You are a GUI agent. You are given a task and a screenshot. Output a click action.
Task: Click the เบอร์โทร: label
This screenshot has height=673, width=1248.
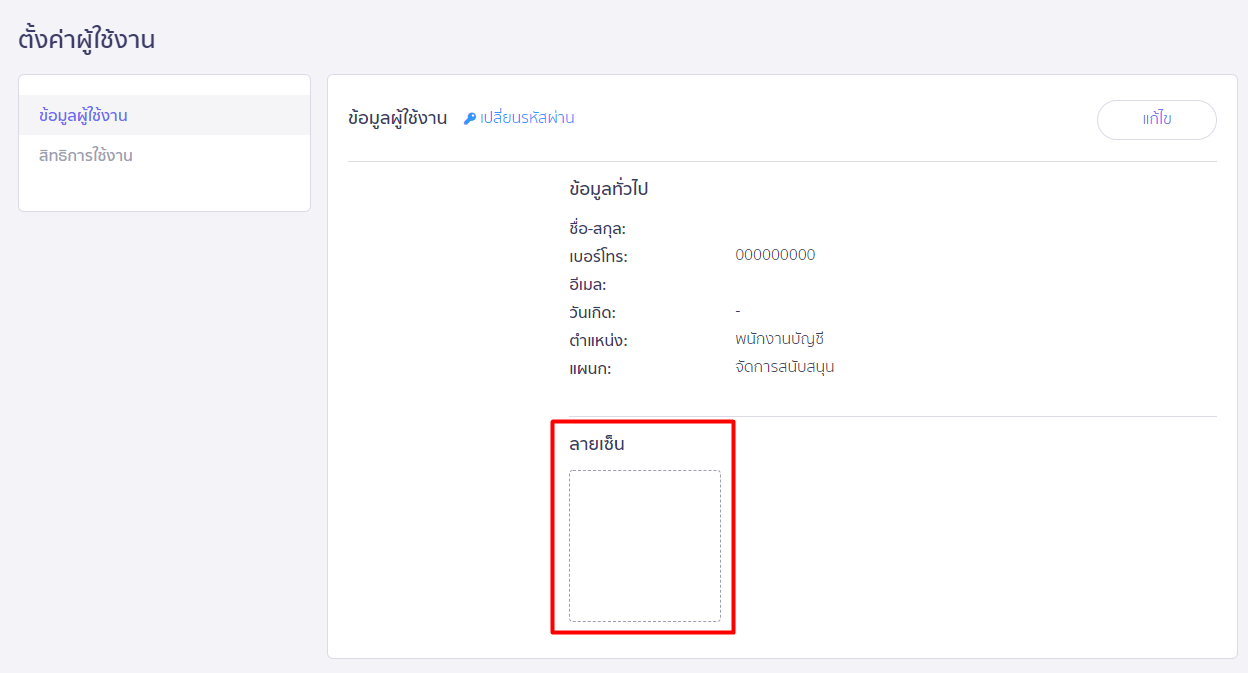tap(598, 257)
